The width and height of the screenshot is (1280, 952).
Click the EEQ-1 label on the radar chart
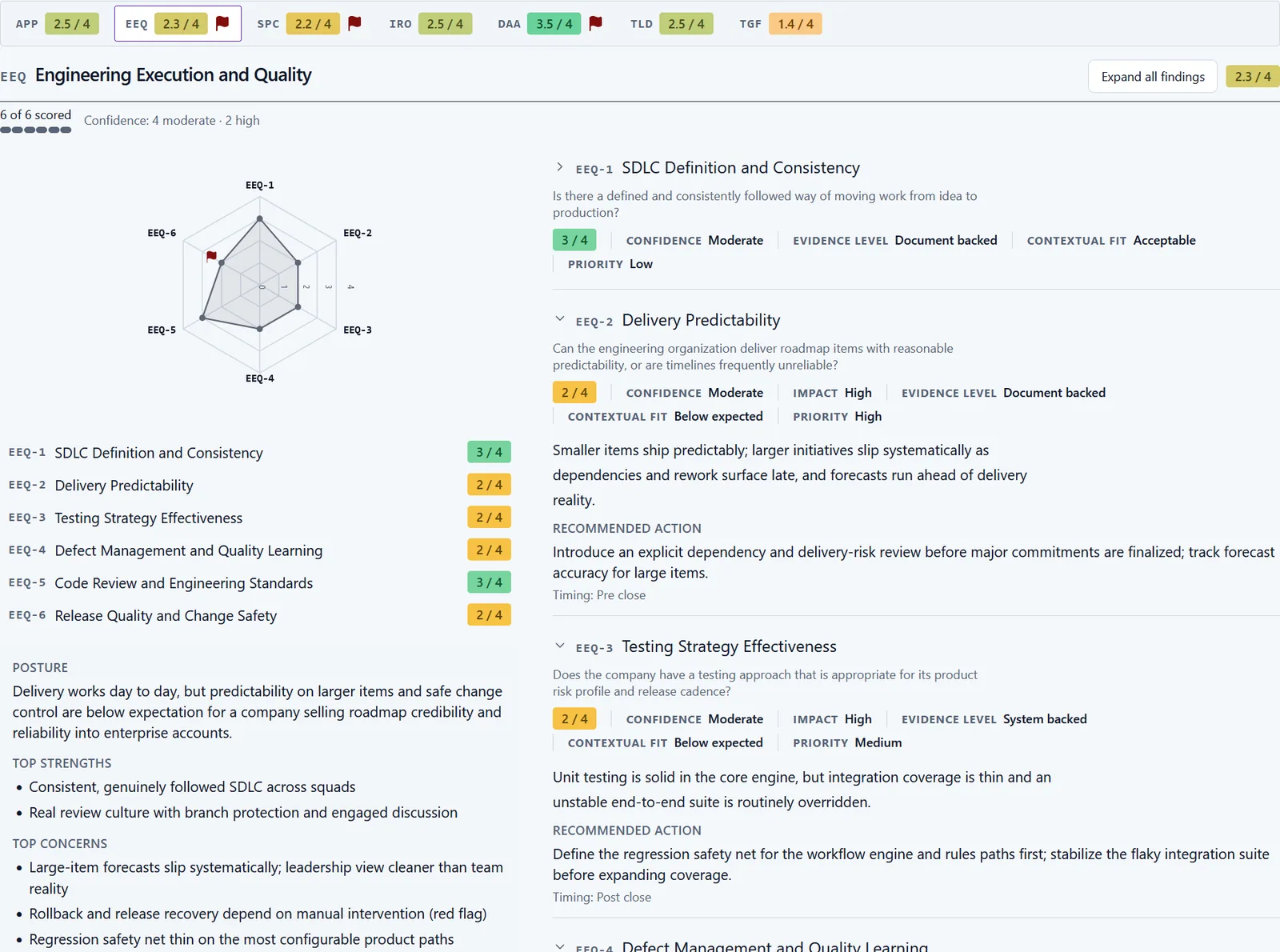coord(260,185)
